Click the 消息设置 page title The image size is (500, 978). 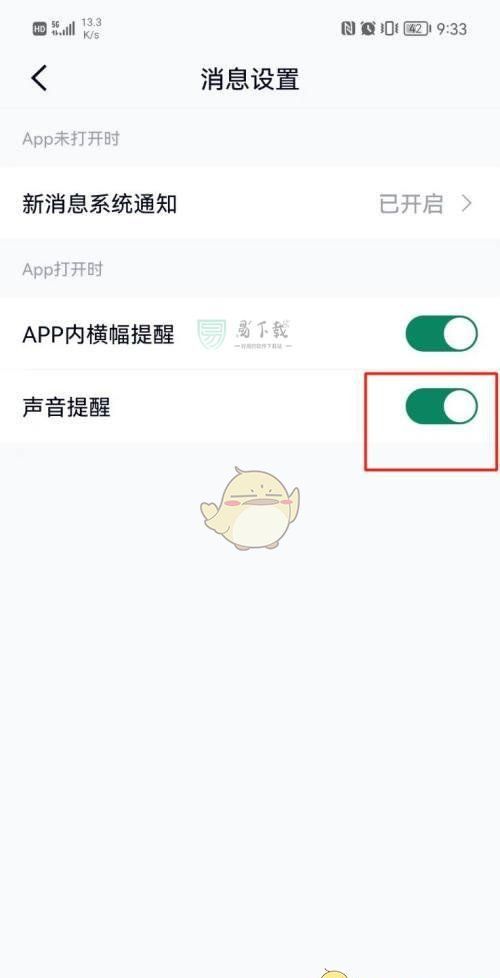pos(250,79)
